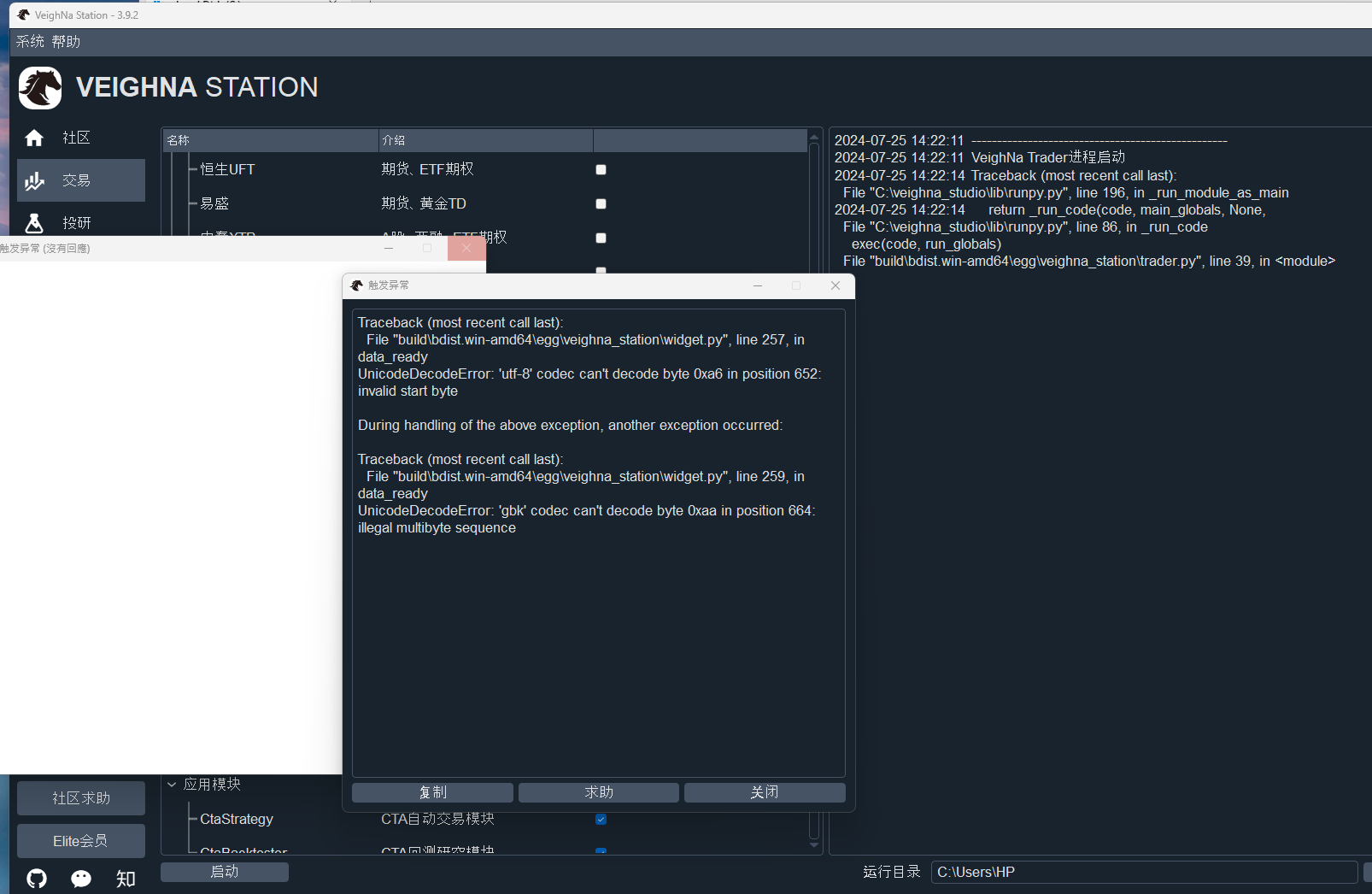Collapse the 应用模块 section

click(x=172, y=784)
